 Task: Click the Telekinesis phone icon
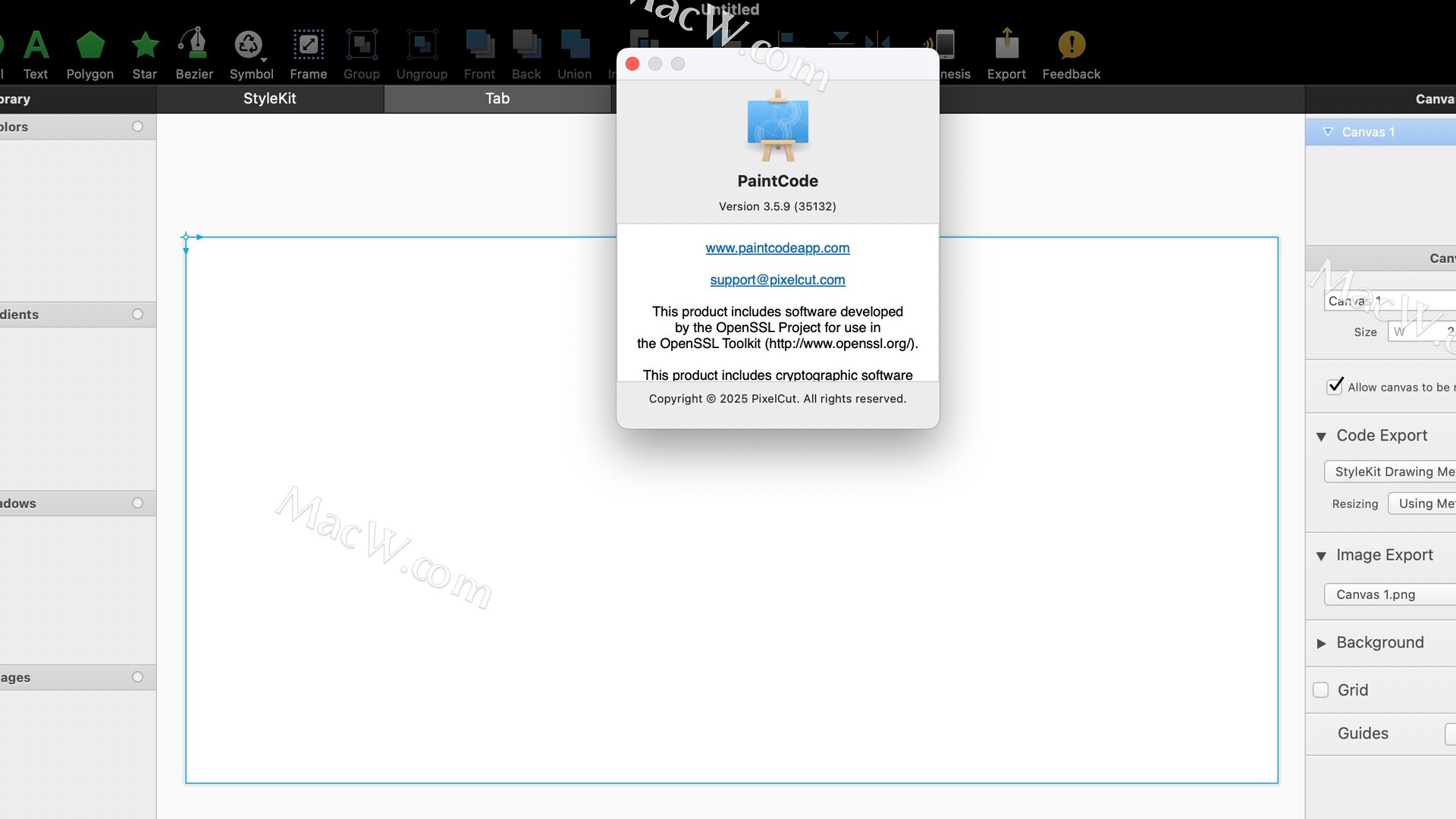[946, 45]
